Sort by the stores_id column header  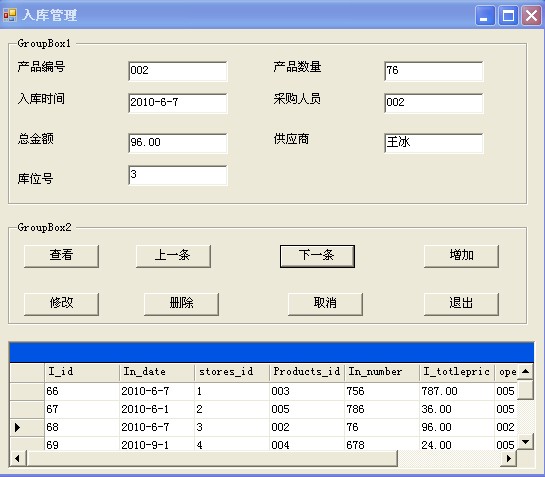point(232,372)
